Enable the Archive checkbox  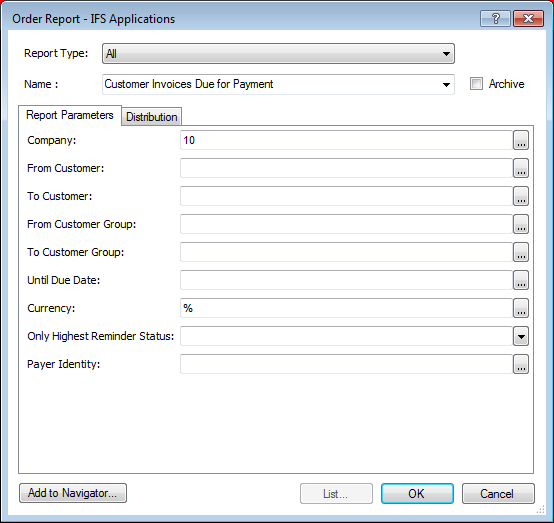pos(476,84)
